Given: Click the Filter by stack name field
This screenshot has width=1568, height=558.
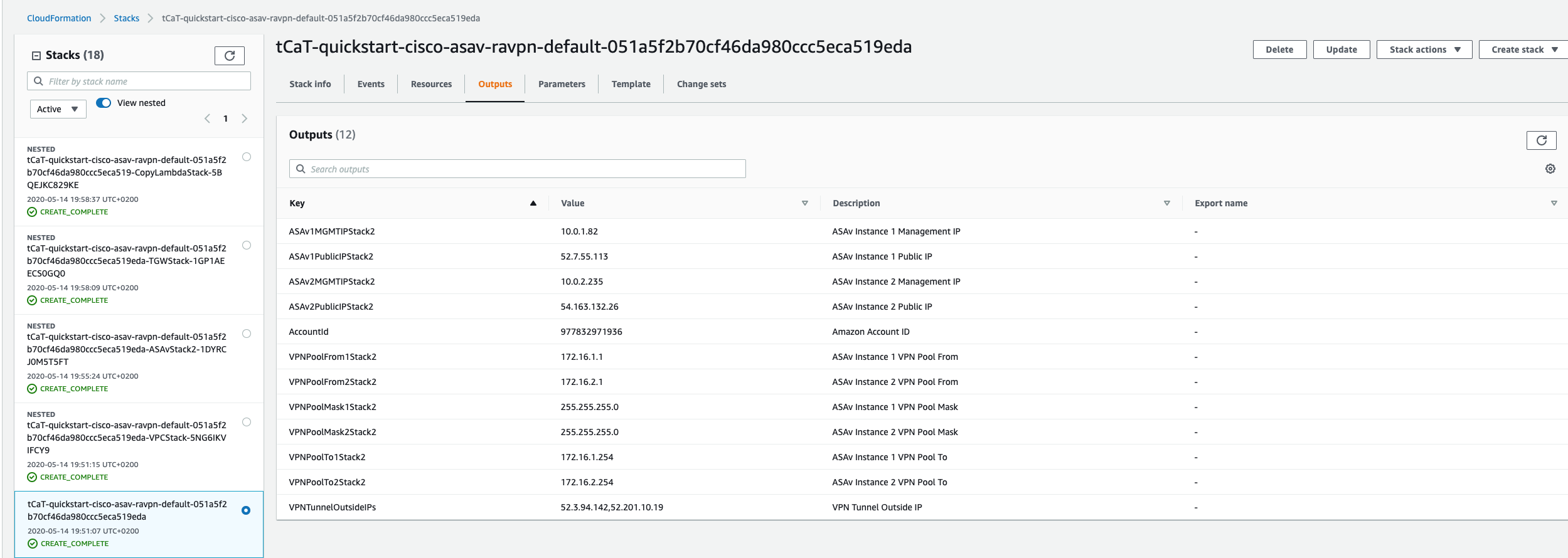Looking at the screenshot, I should click(x=139, y=81).
